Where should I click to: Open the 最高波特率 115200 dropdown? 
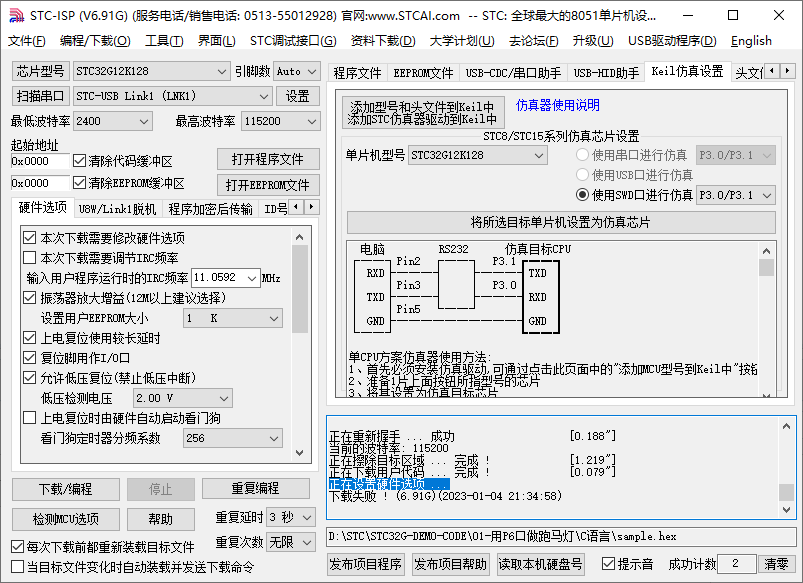click(x=280, y=121)
